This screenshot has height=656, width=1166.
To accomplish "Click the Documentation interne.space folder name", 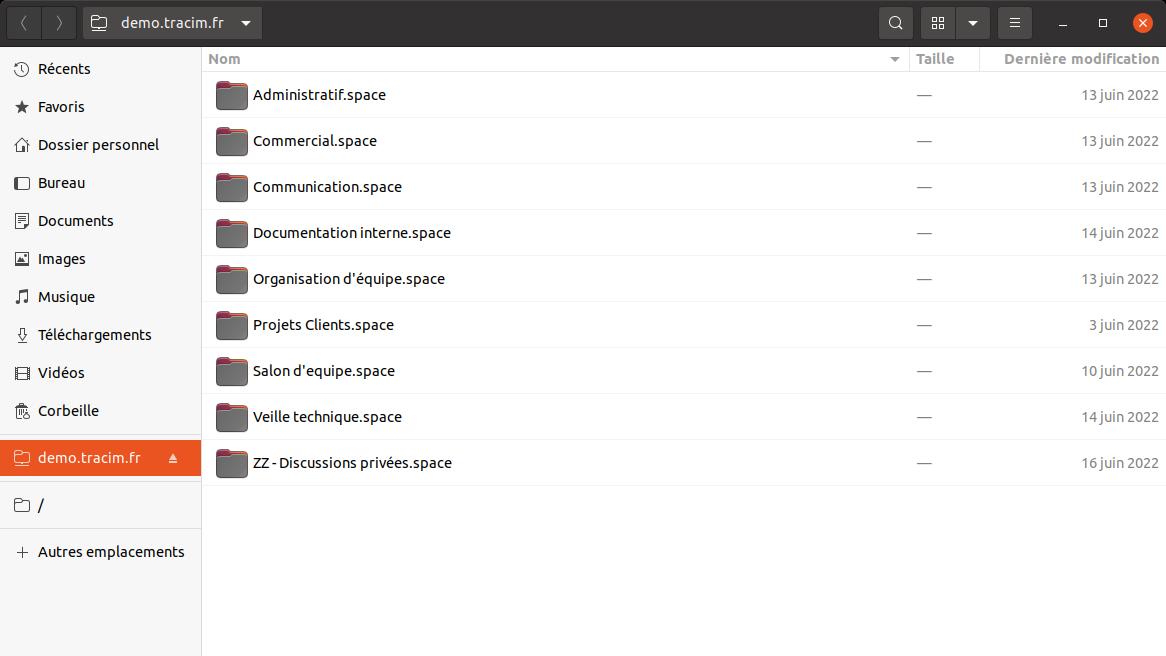I will 351,233.
